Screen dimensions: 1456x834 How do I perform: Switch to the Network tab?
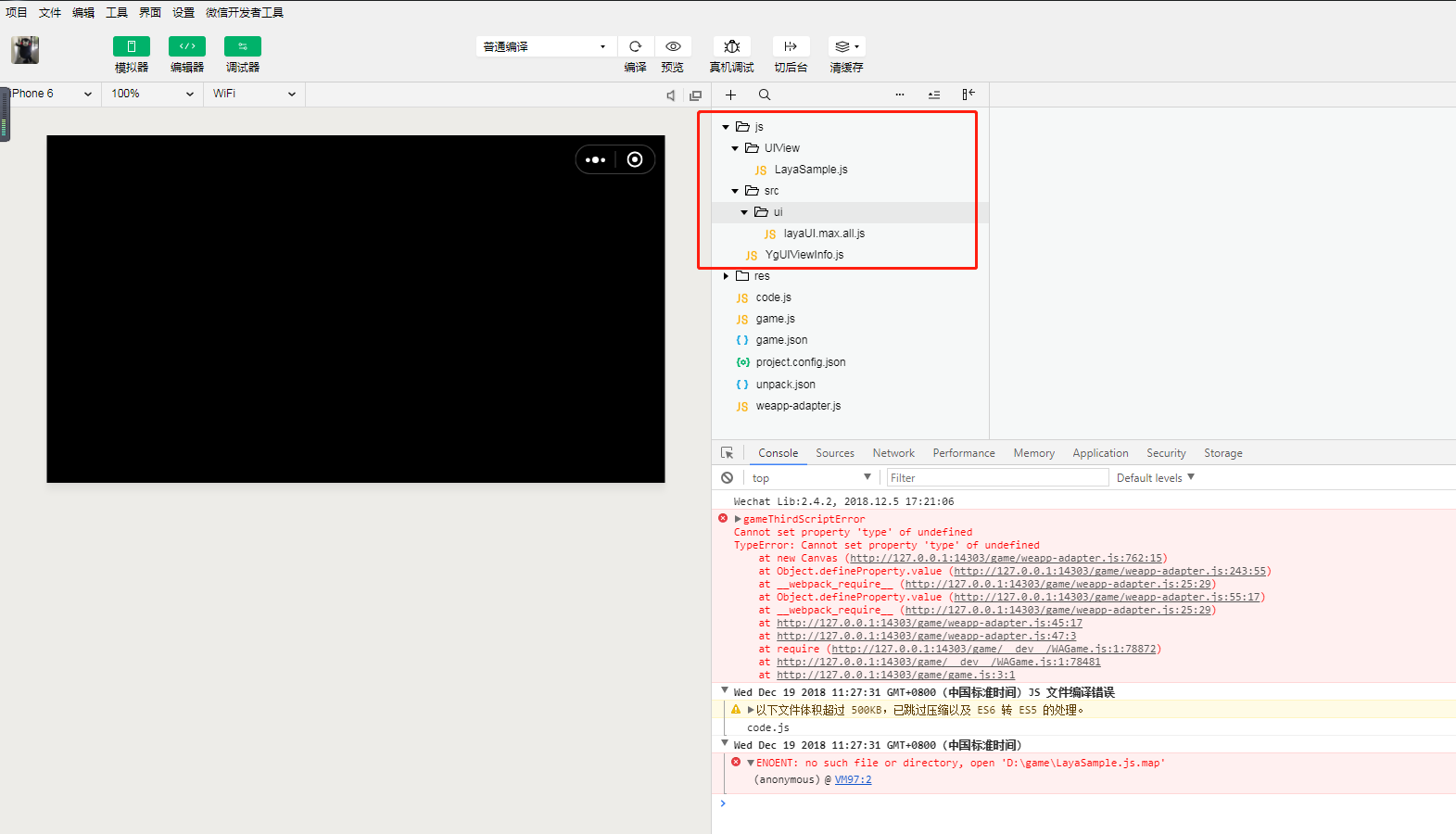[893, 453]
